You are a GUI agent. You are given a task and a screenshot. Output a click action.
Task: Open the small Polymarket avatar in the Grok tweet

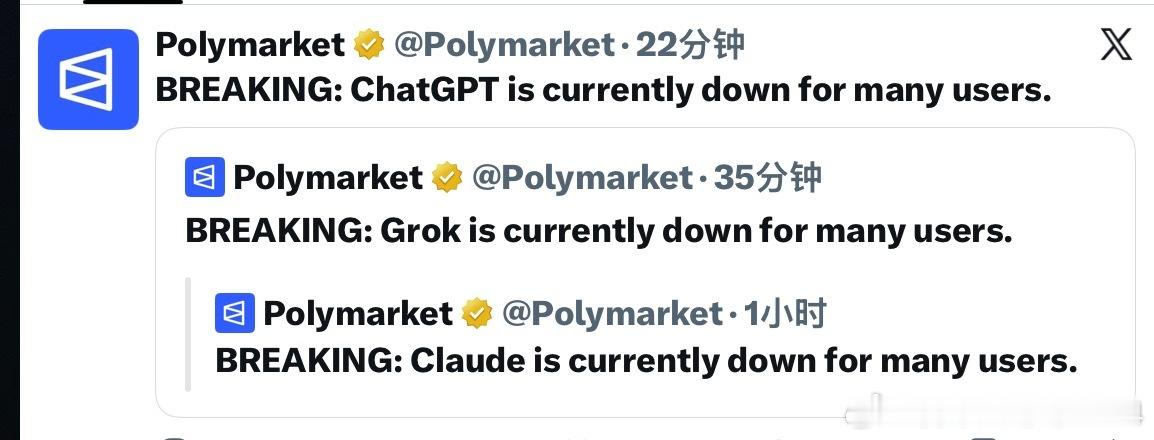point(205,178)
